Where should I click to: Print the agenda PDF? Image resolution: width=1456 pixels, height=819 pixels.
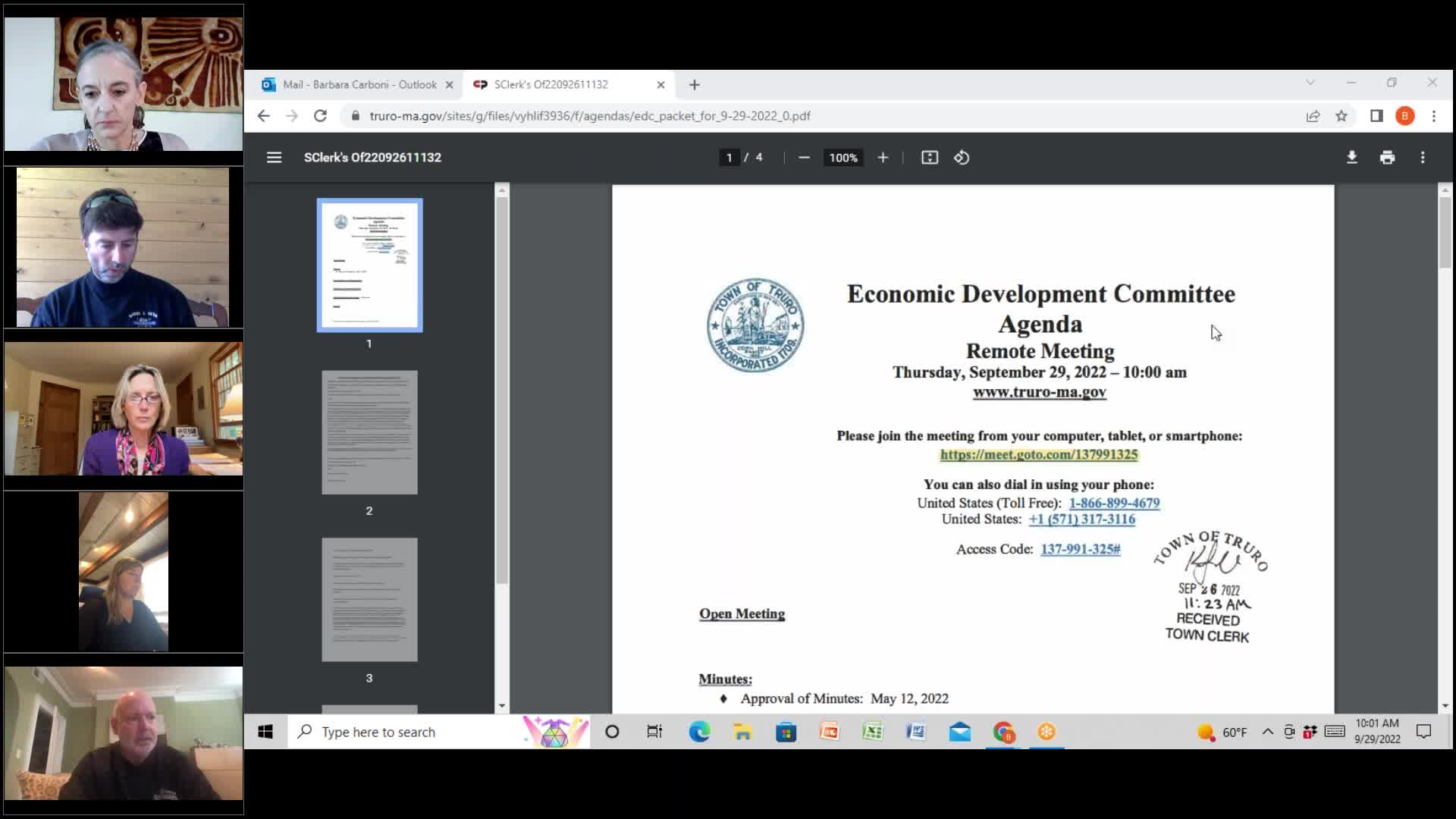coord(1388,157)
